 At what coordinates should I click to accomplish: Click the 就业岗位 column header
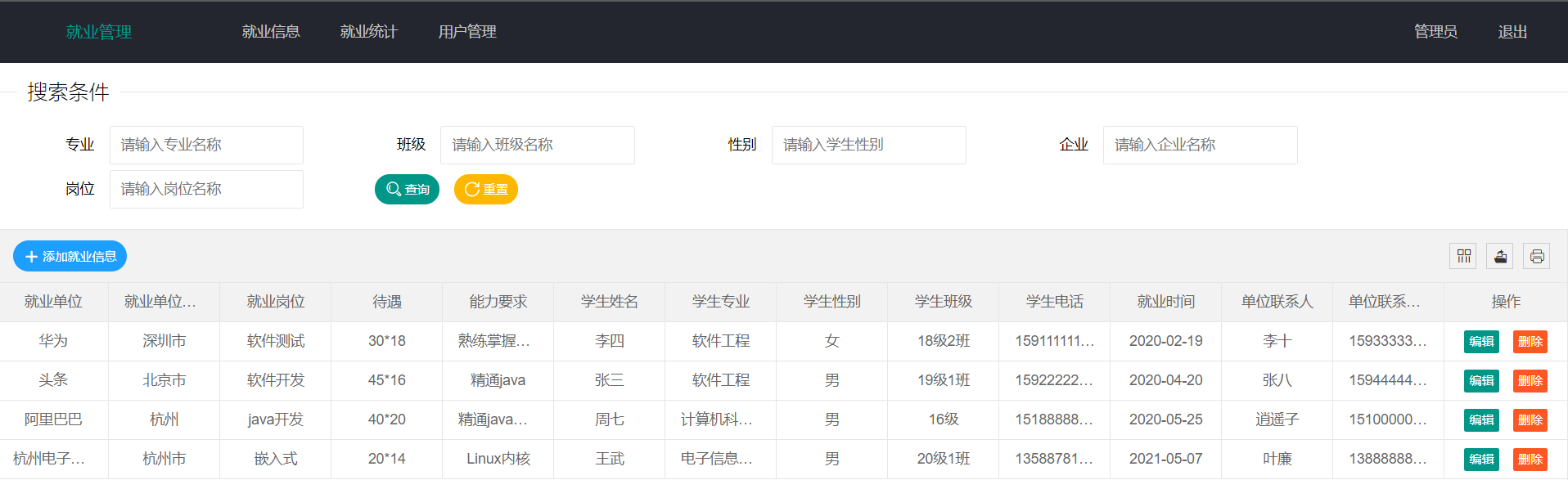coord(276,302)
